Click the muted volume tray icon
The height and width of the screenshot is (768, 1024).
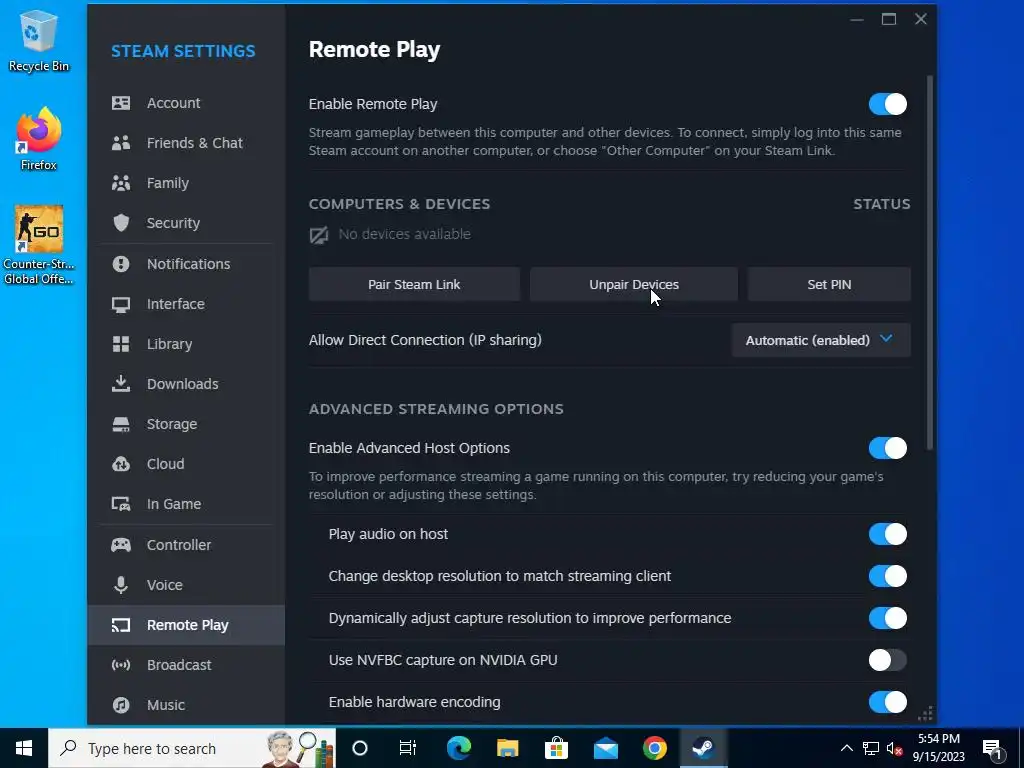pos(894,748)
